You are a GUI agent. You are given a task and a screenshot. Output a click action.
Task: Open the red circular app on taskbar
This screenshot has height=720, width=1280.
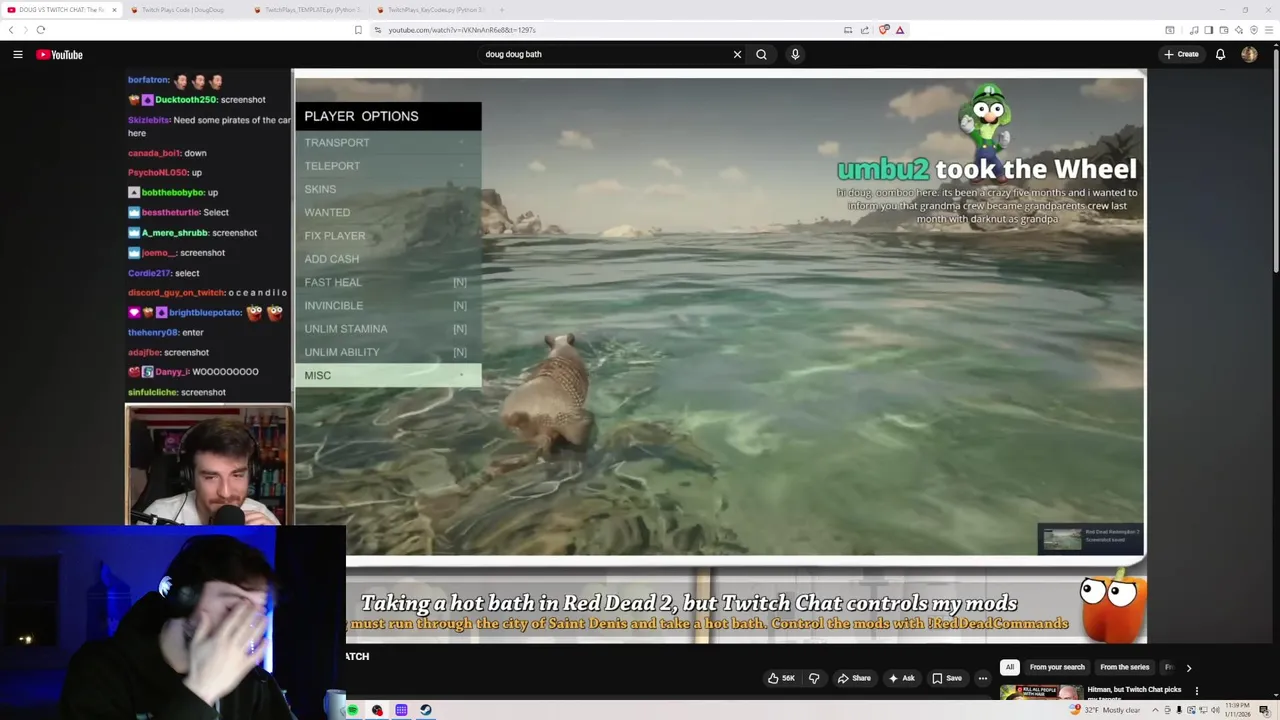[x=377, y=710]
